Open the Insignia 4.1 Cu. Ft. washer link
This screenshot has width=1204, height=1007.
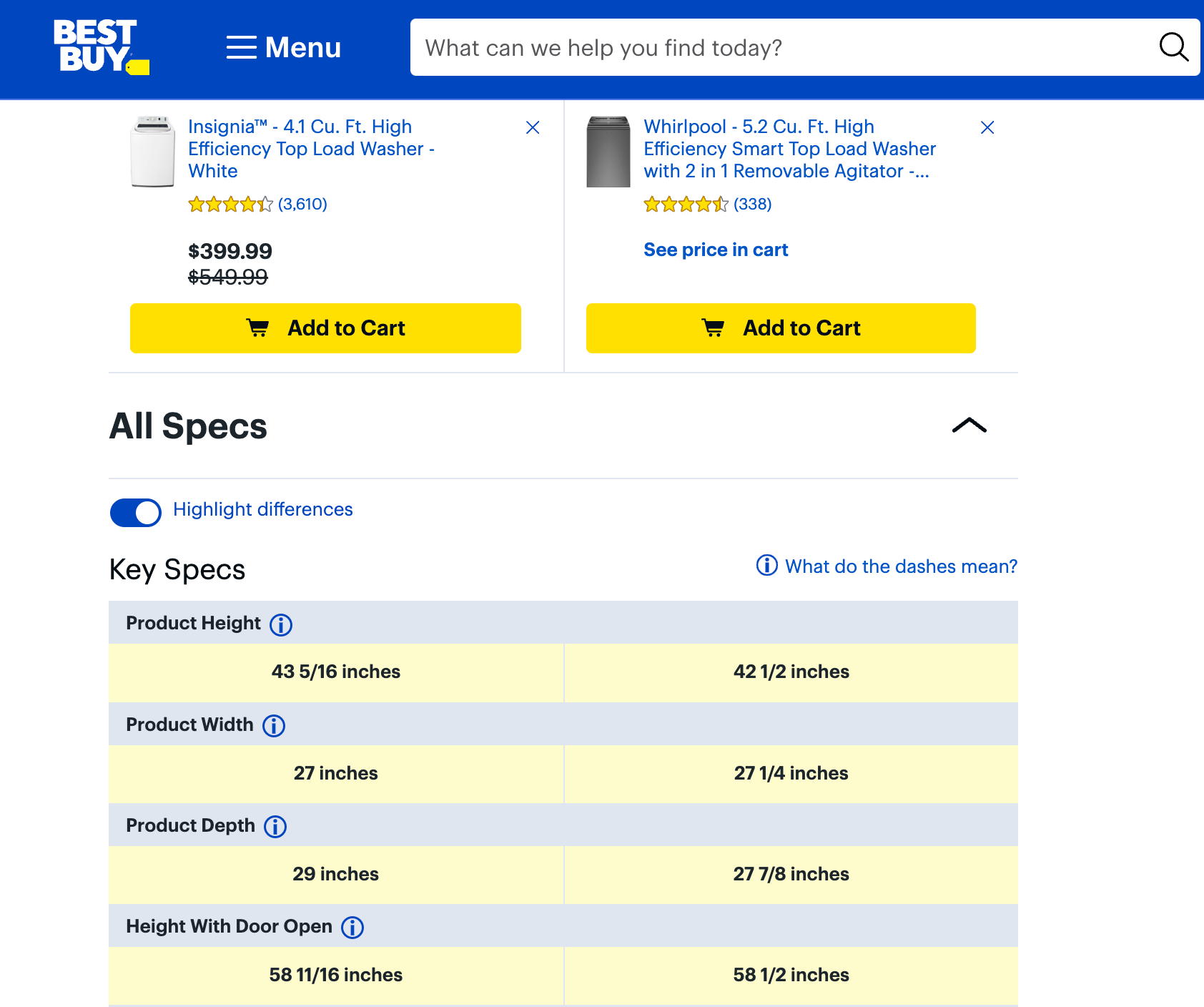pos(311,149)
